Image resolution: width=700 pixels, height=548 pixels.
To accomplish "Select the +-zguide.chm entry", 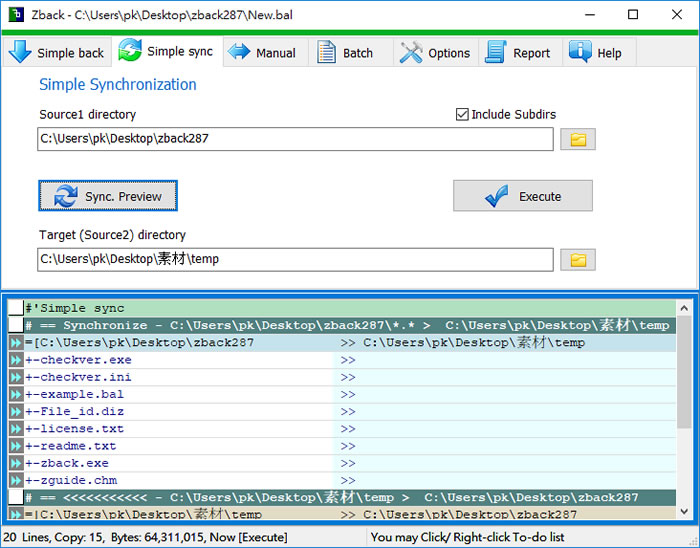I will coord(71,481).
